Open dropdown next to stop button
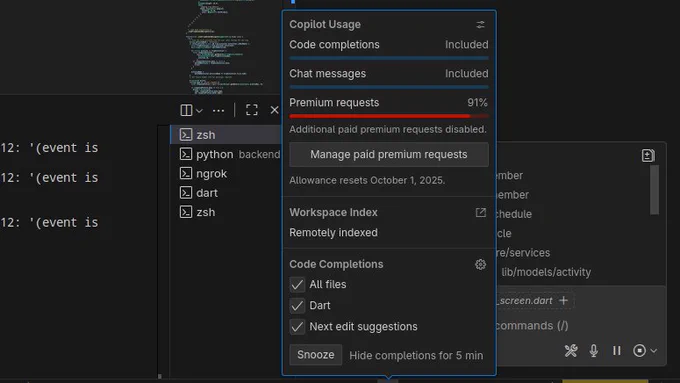This screenshot has width=680, height=383. click(654, 351)
